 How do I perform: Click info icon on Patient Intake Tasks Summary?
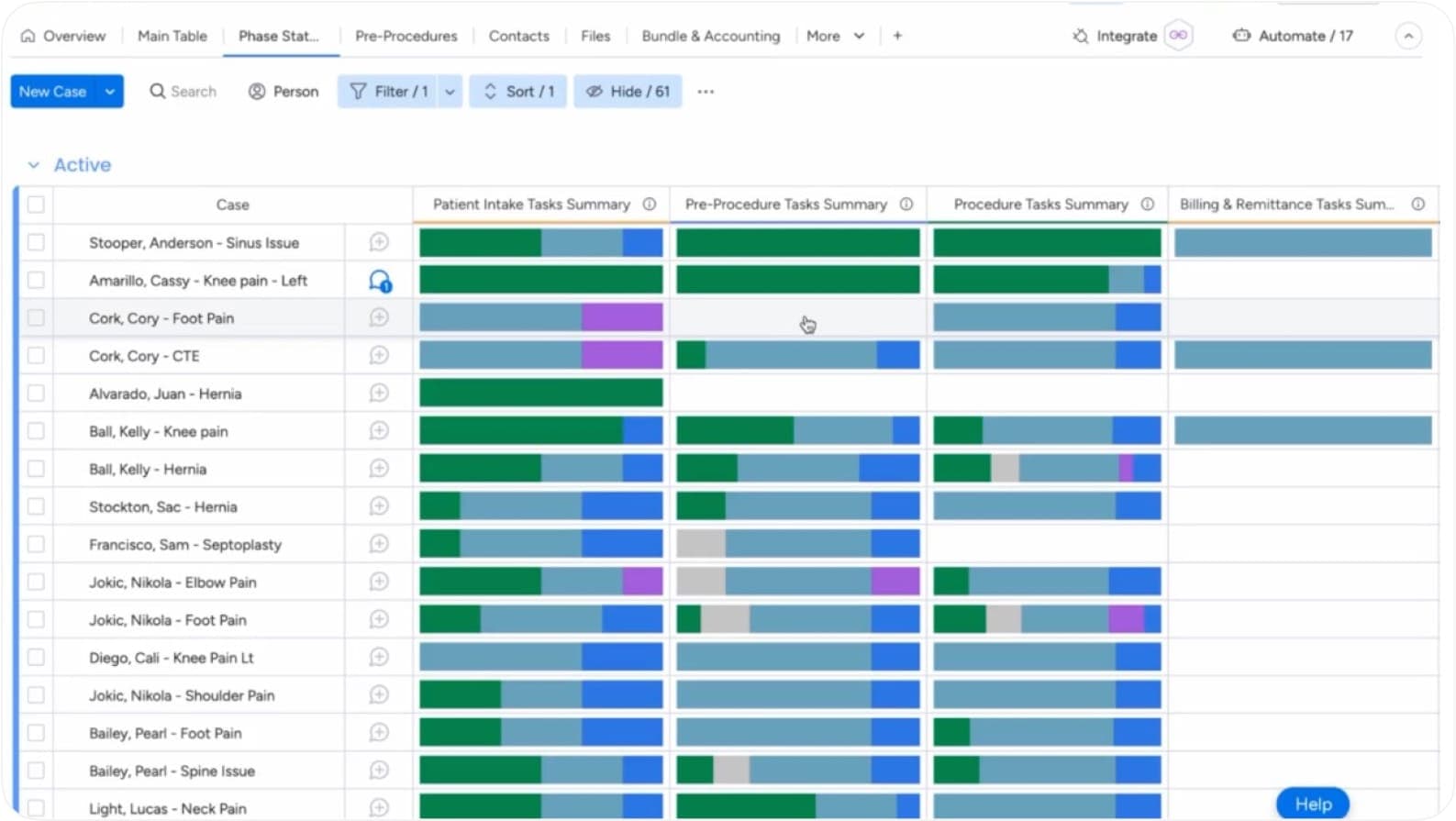coord(650,204)
